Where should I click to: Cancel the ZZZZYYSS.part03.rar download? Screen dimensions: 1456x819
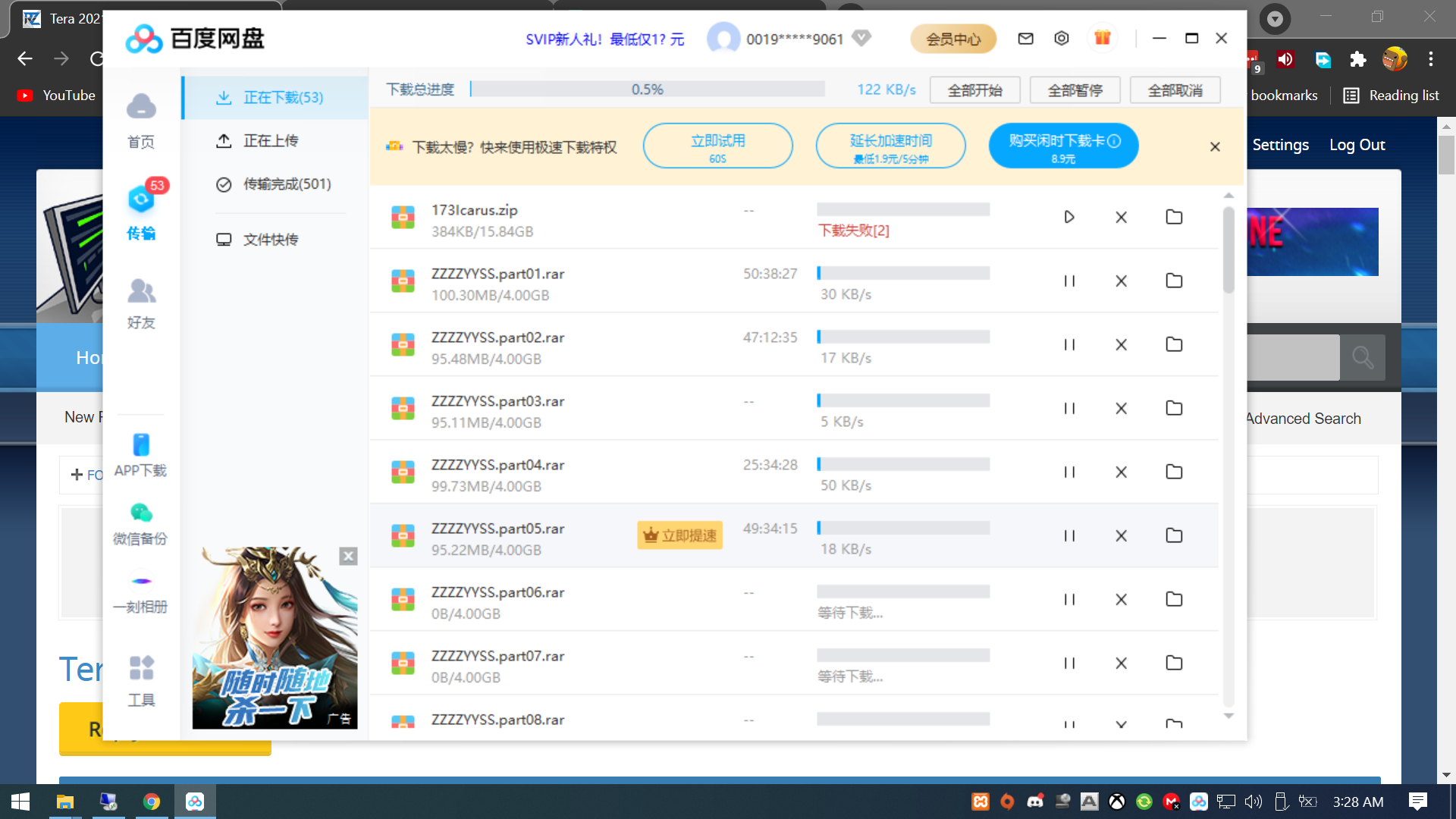(x=1121, y=409)
